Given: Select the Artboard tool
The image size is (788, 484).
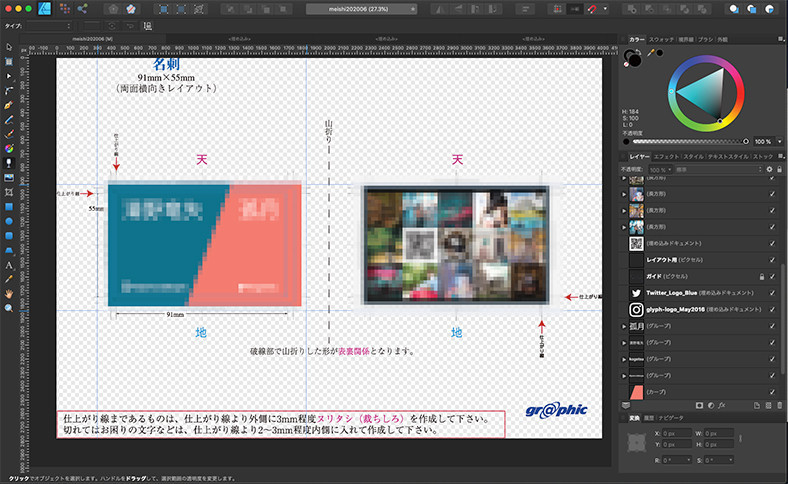Looking at the screenshot, I should [x=9, y=61].
